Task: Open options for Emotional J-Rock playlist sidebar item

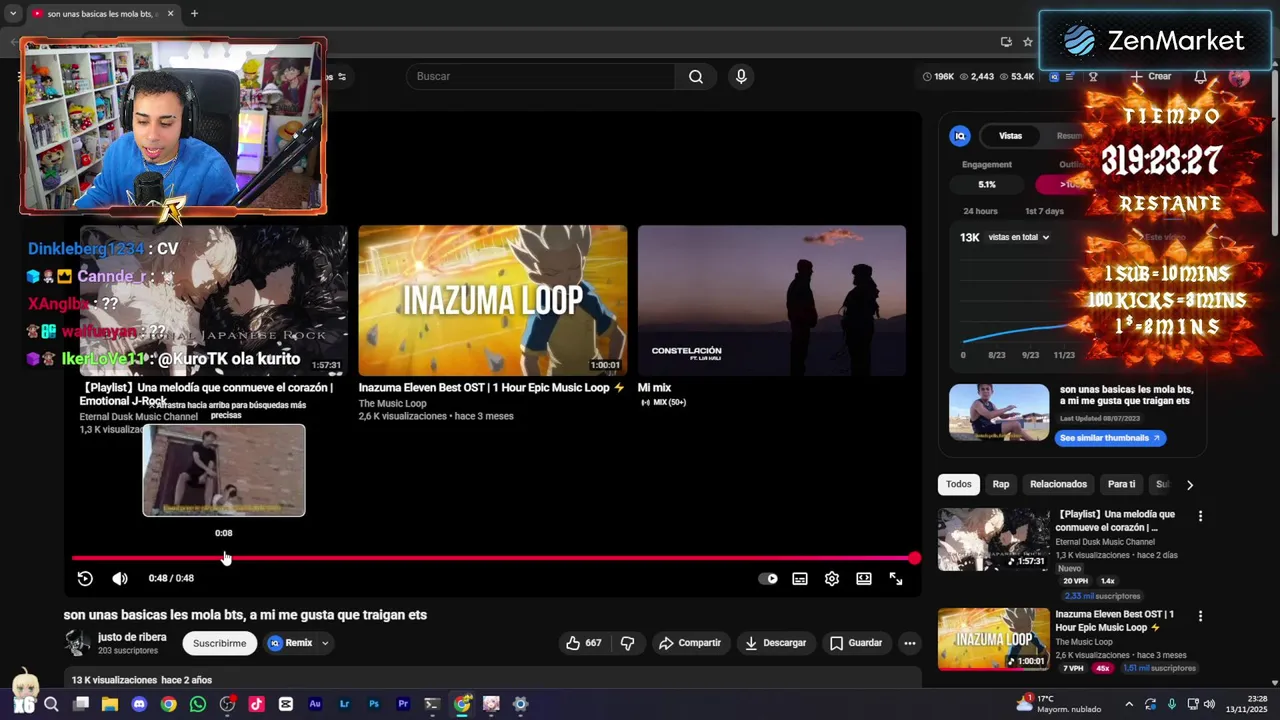Action: click(x=1200, y=516)
